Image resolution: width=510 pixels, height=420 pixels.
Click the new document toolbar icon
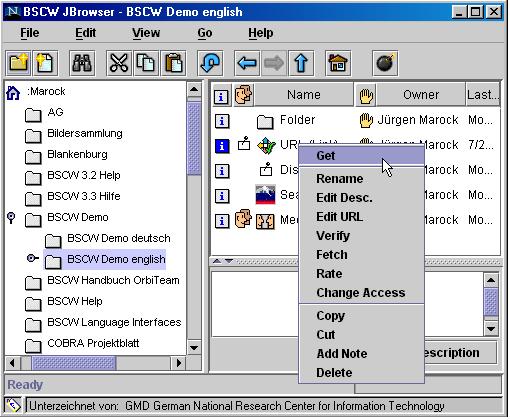(45, 62)
